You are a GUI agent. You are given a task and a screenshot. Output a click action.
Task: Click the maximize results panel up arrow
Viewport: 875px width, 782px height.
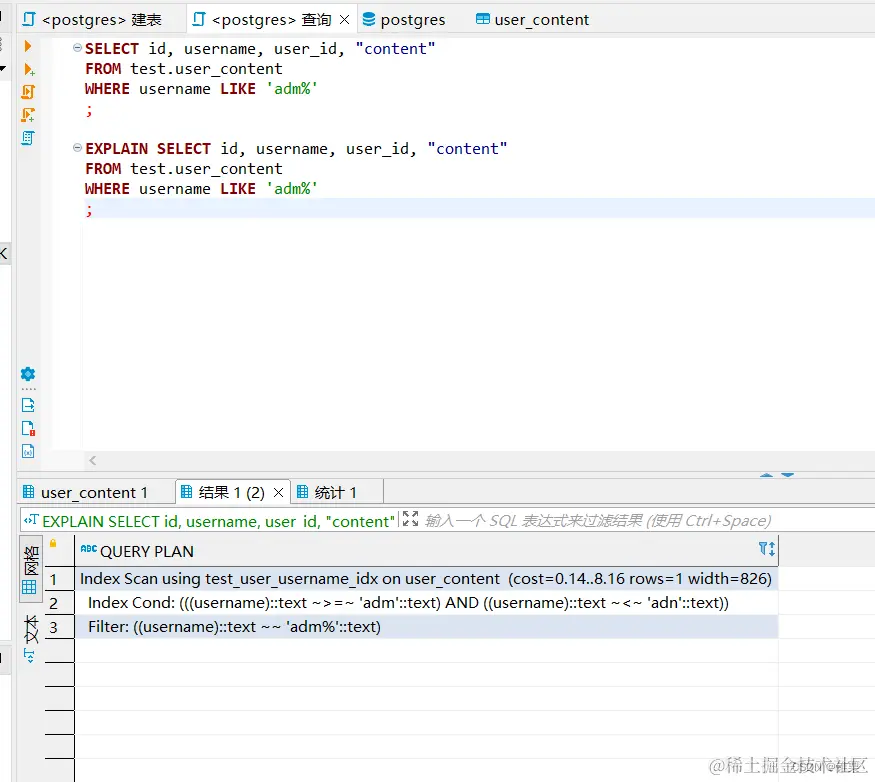[767, 475]
